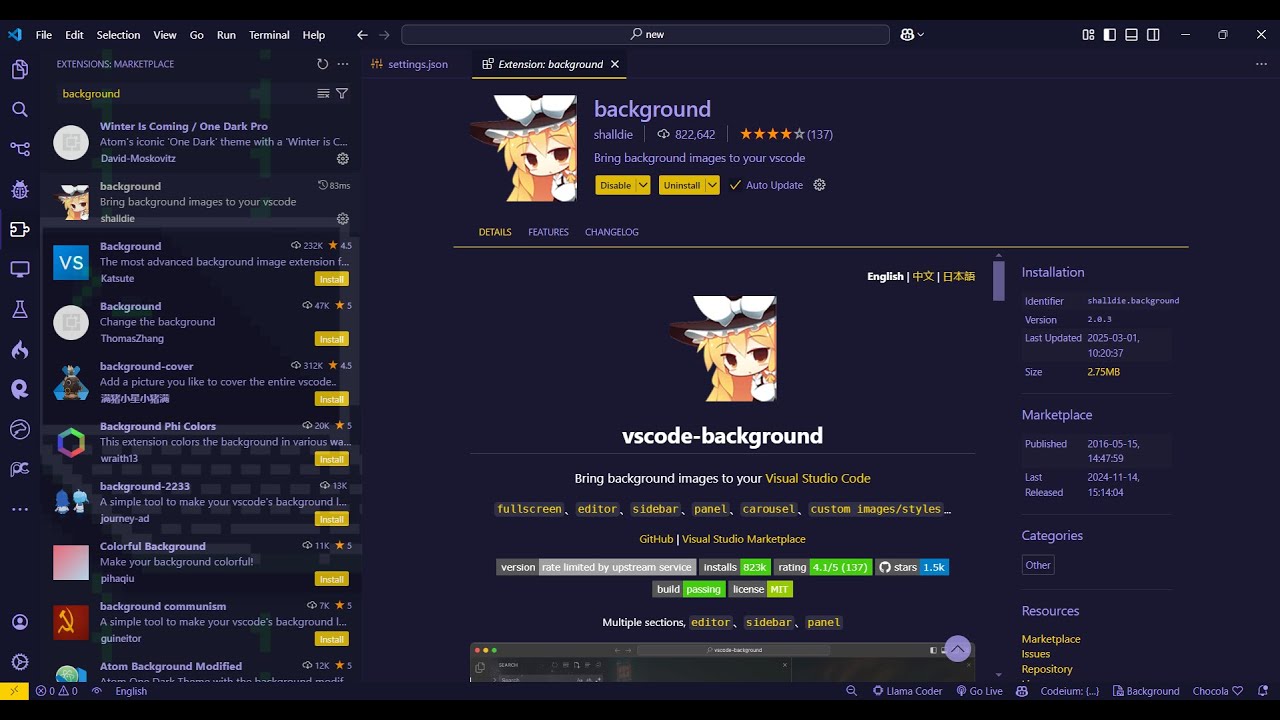The width and height of the screenshot is (1280, 720).
Task: Click Go Live in status bar
Action: [x=979, y=691]
